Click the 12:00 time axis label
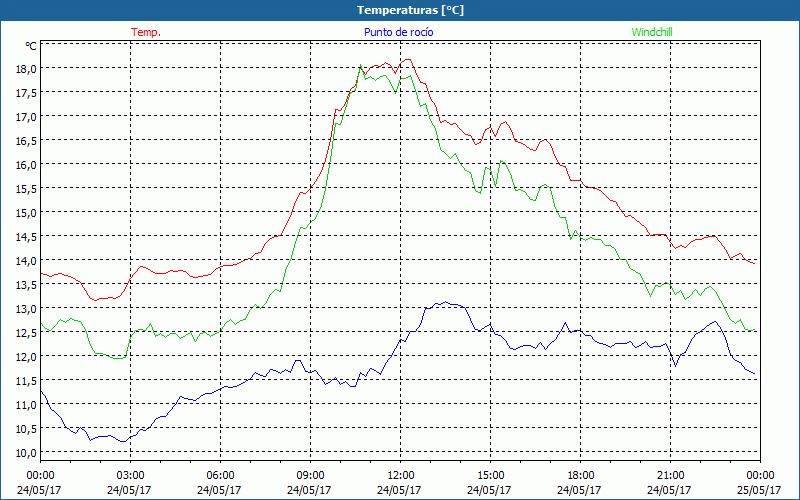800x500 pixels. [x=401, y=476]
